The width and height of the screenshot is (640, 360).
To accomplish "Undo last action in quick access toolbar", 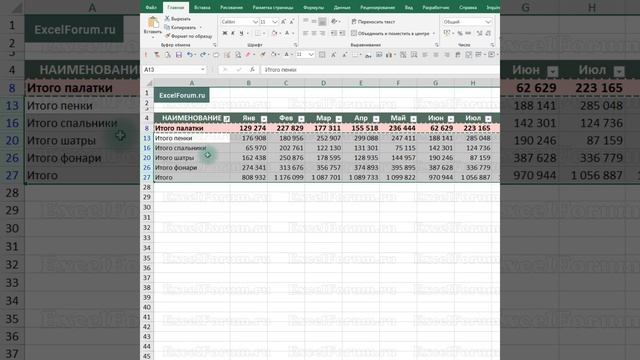I will tap(189, 55).
